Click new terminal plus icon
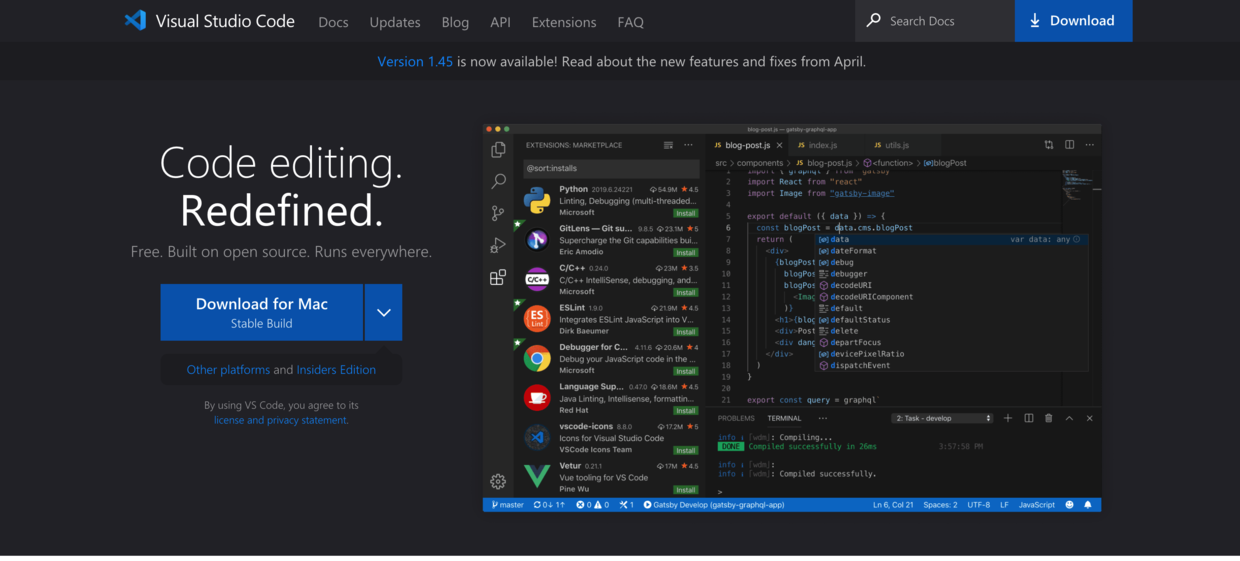Viewport: 1240px width, 561px height. (1008, 418)
